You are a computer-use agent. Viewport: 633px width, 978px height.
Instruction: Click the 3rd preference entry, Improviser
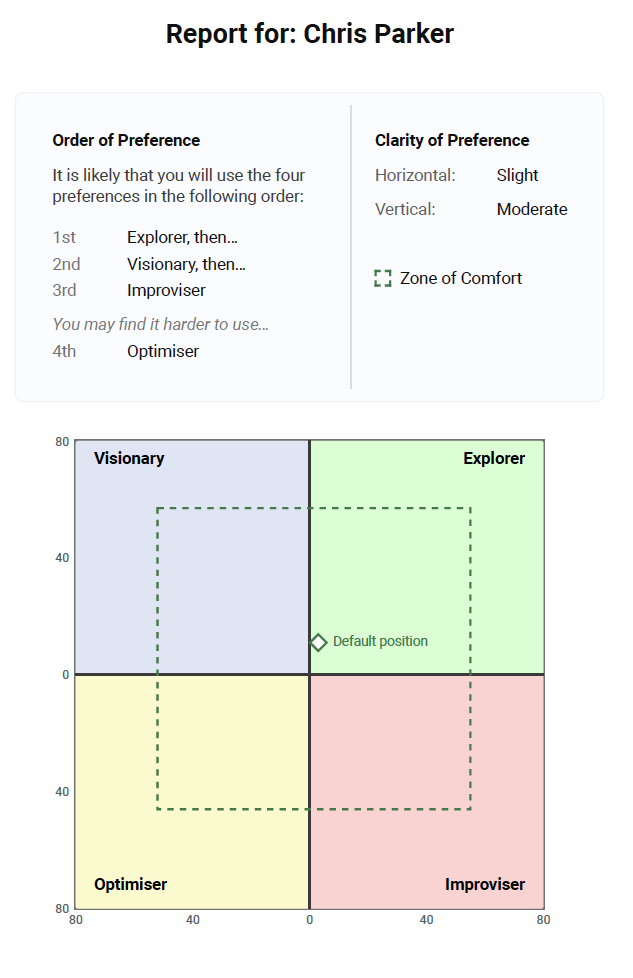pyautogui.click(x=166, y=290)
